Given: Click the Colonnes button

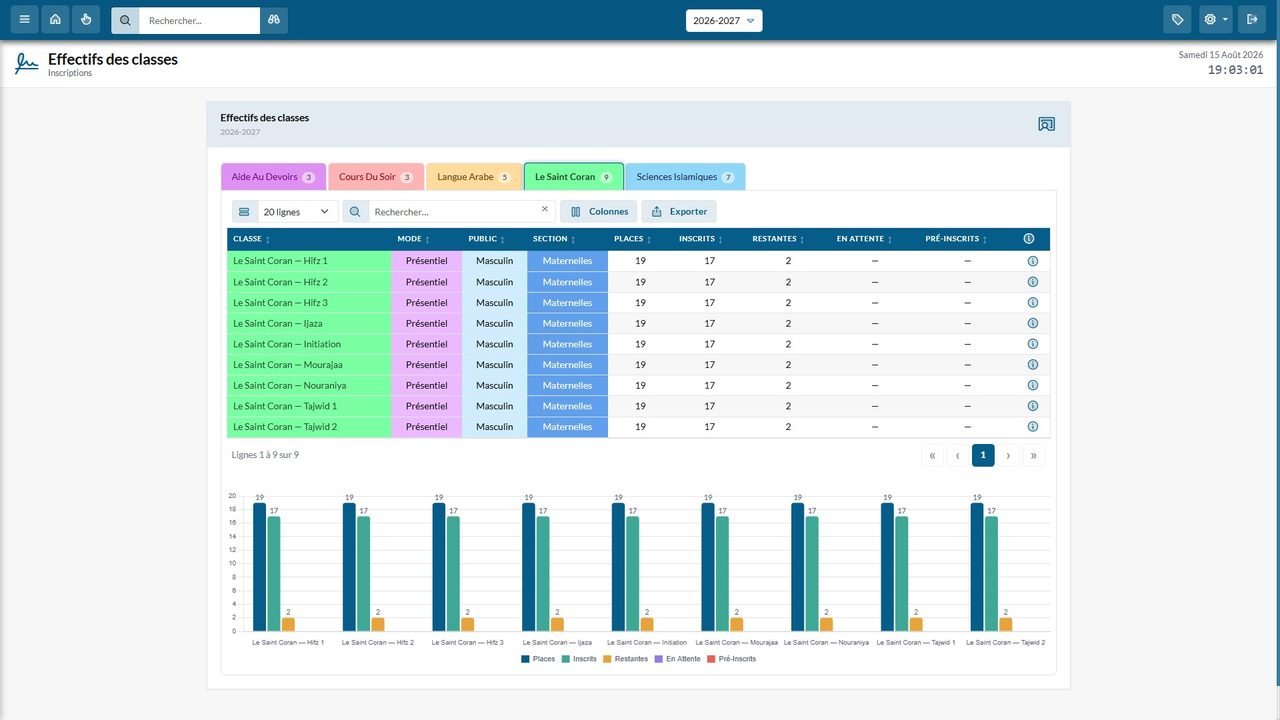Looking at the screenshot, I should (599, 212).
